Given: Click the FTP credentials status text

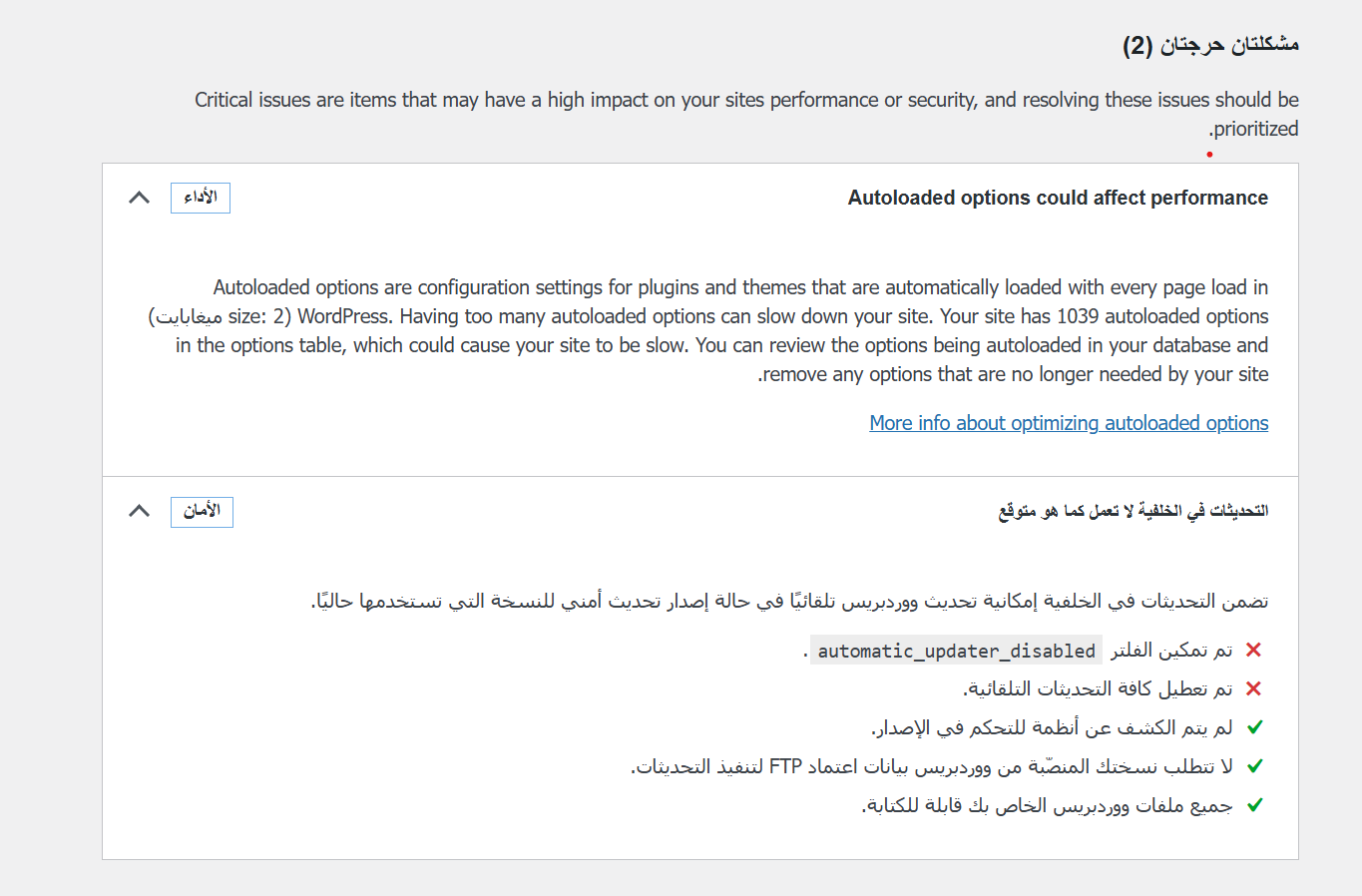Looking at the screenshot, I should (x=932, y=766).
